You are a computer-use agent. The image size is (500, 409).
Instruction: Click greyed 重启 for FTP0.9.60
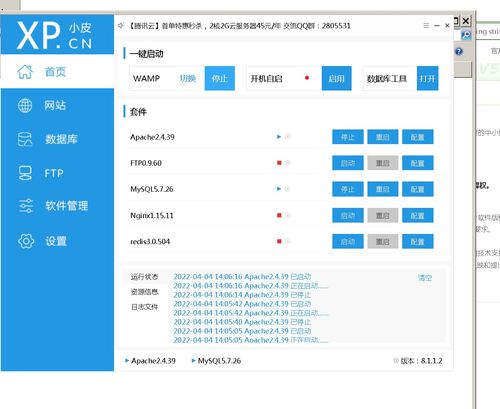[383, 163]
